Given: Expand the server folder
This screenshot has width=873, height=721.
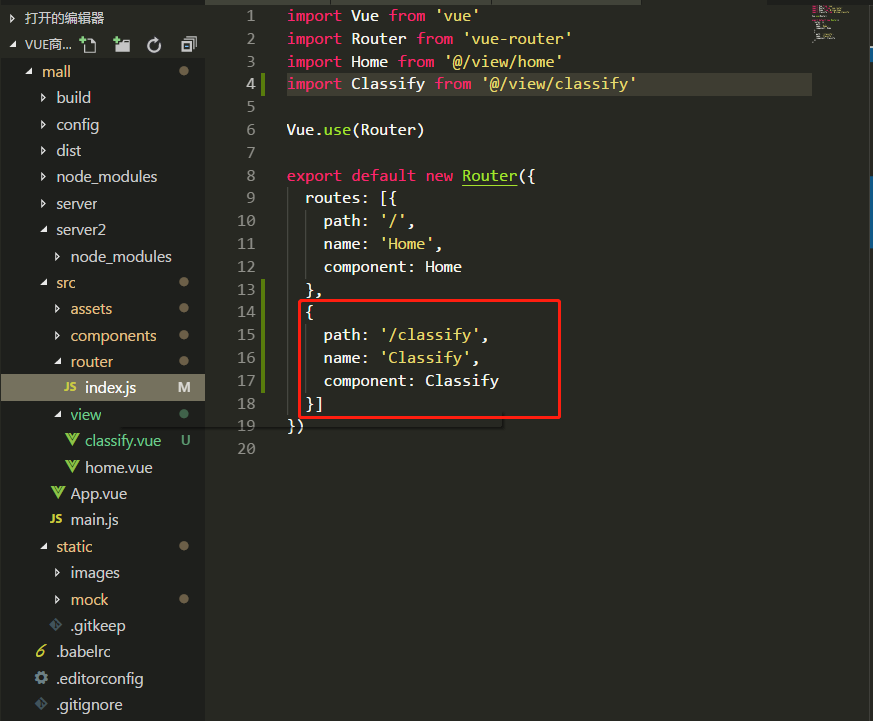Looking at the screenshot, I should pos(43,203).
